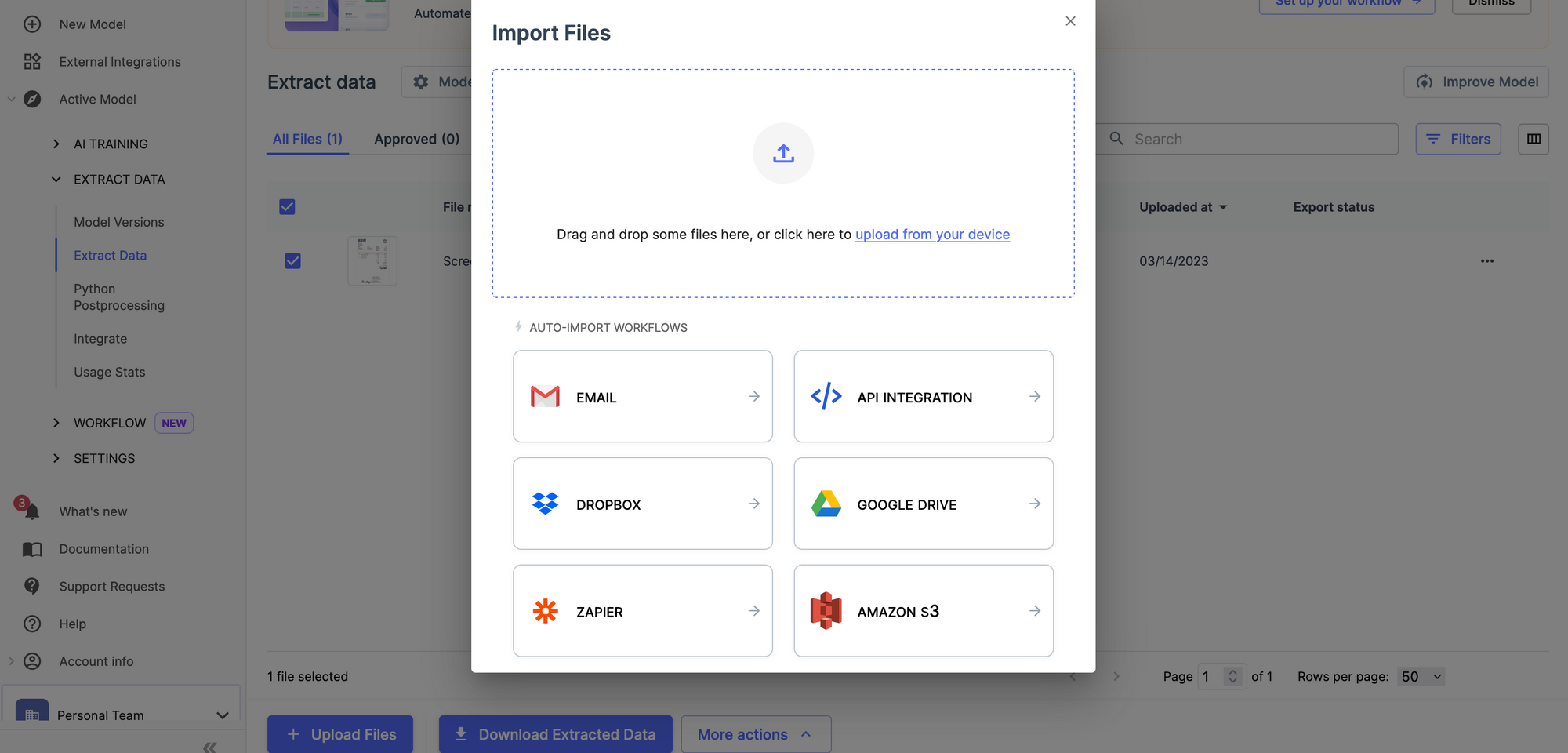The width and height of the screenshot is (1568, 753).
Task: Close the Import Files dialog
Action: (x=1070, y=21)
